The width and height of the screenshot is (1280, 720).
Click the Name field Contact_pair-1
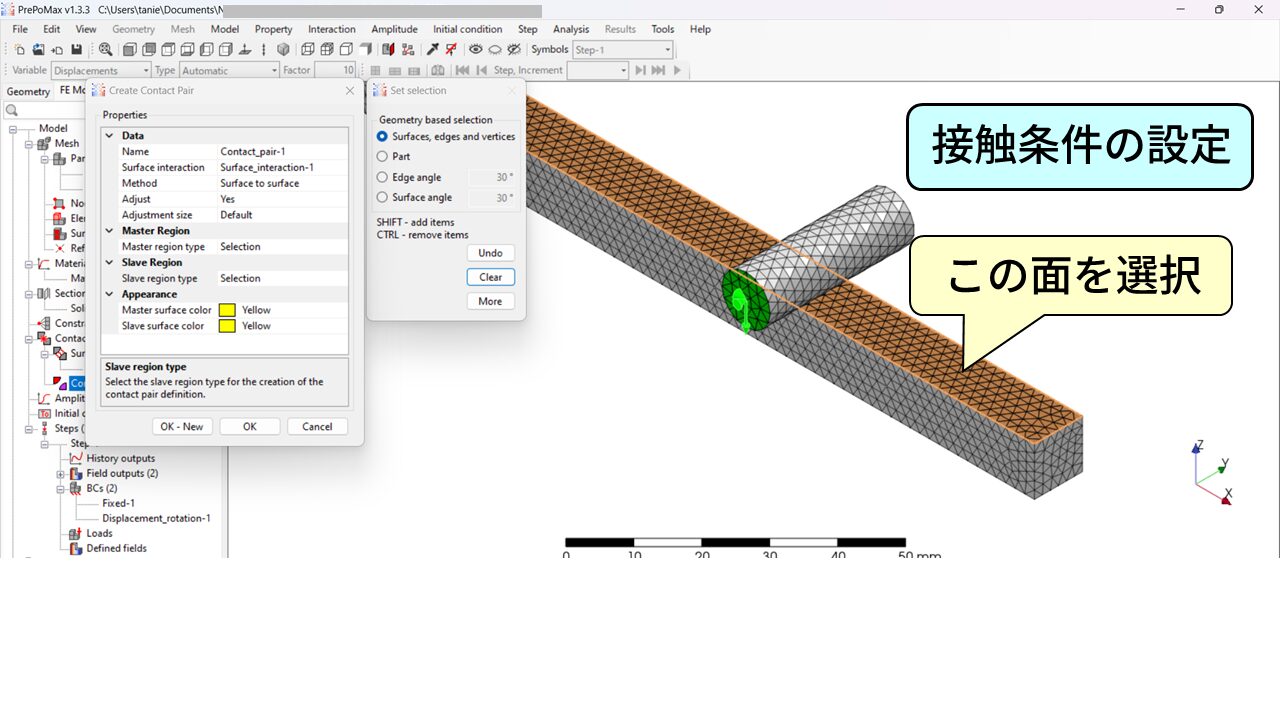click(x=283, y=152)
